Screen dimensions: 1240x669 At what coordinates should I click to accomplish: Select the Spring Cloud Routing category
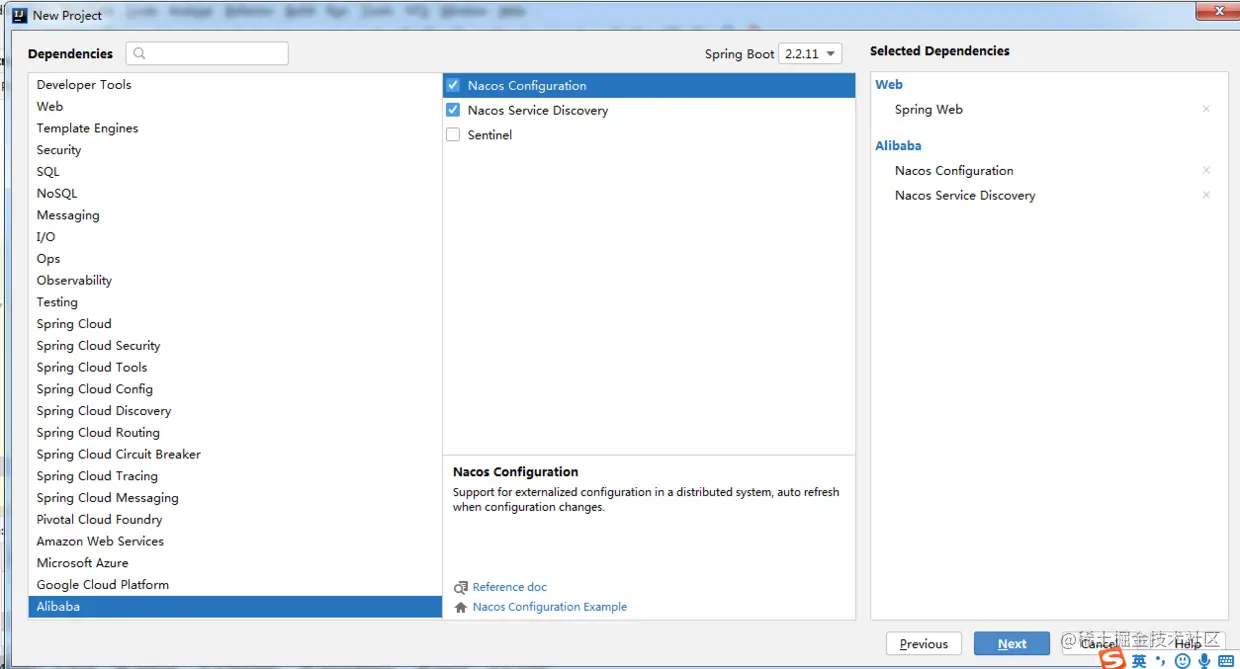[235, 433]
